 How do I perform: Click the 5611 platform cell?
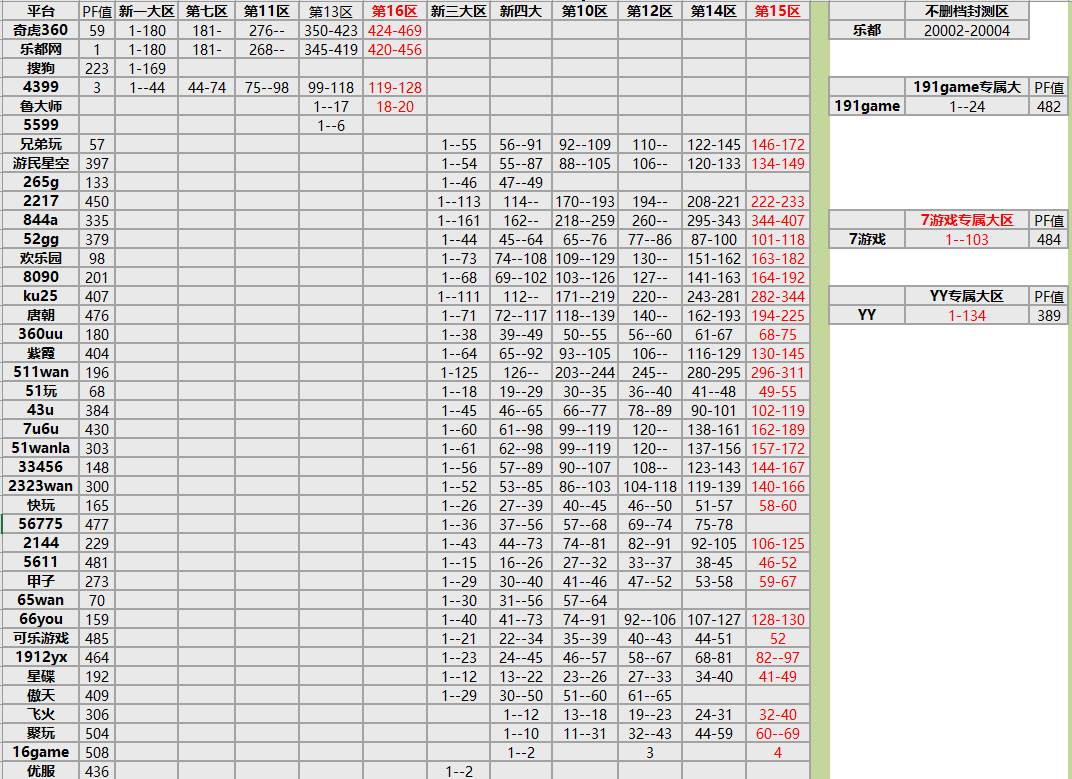pyautogui.click(x=40, y=562)
